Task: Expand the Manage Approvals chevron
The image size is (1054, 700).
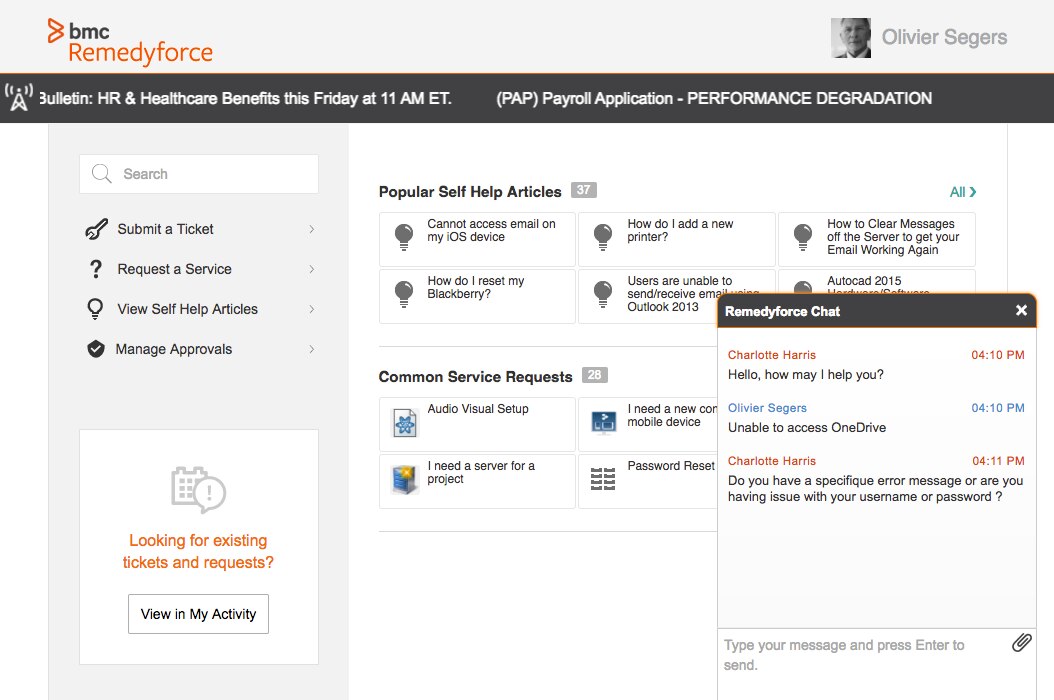Action: point(311,349)
